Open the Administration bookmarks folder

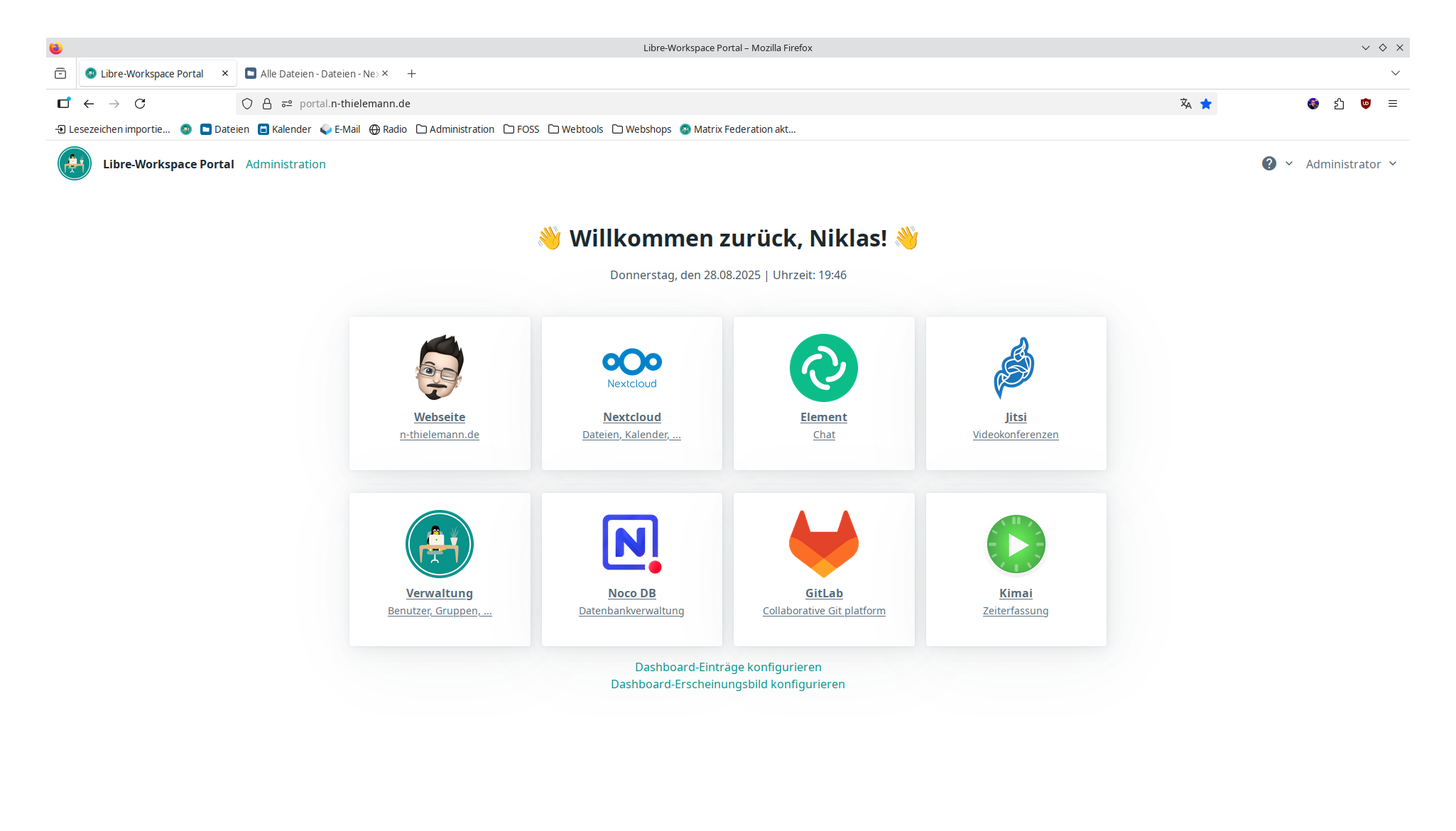click(455, 129)
